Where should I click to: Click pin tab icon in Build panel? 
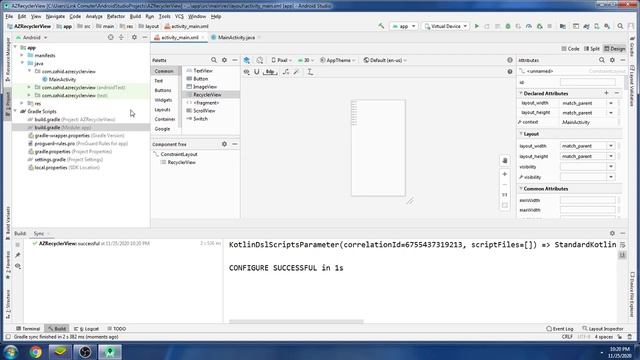pyautogui.click(x=18, y=255)
